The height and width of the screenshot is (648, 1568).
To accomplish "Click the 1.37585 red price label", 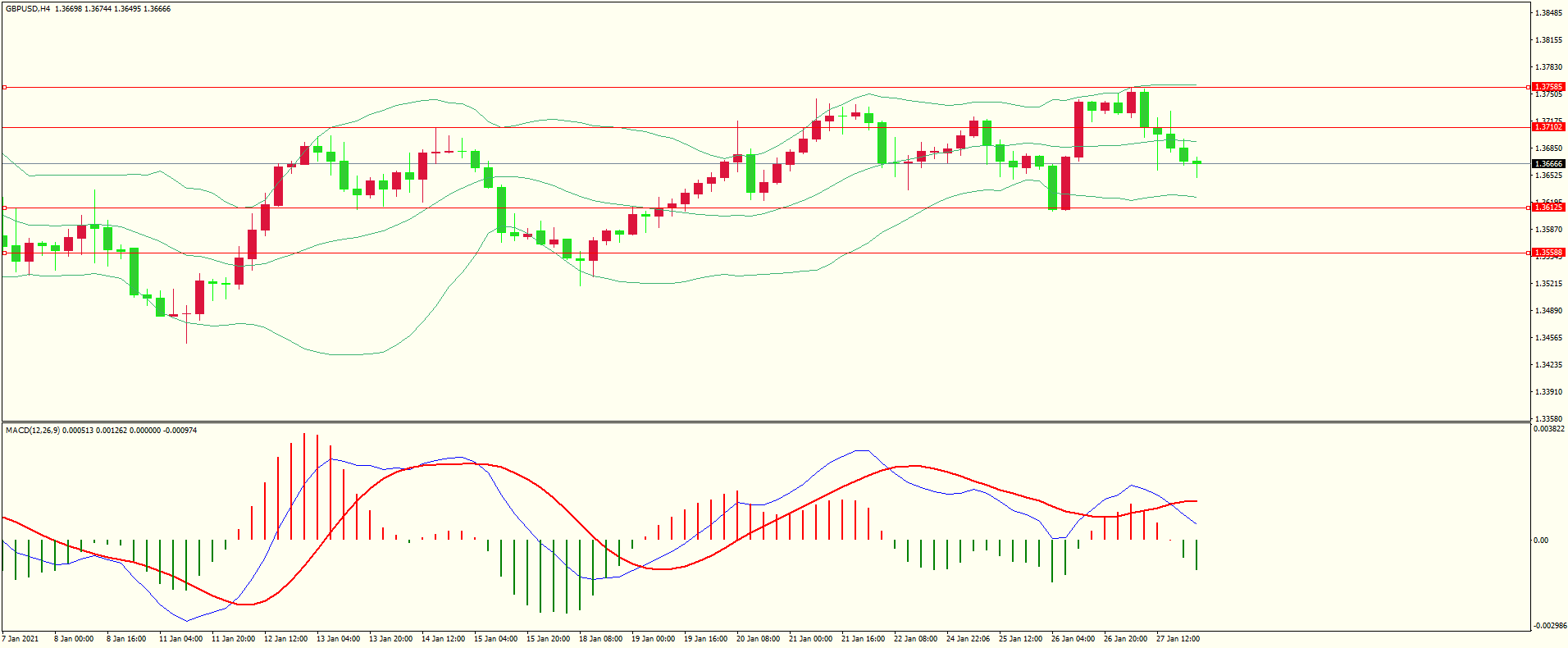I will coord(1548,87).
